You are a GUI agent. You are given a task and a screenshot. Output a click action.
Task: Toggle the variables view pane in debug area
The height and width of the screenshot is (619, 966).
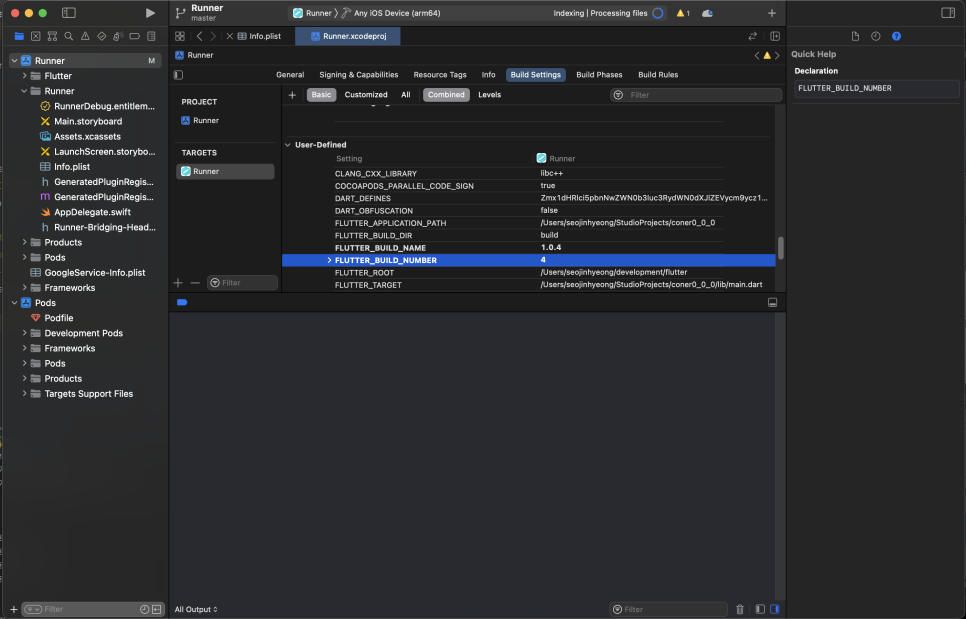coord(760,609)
